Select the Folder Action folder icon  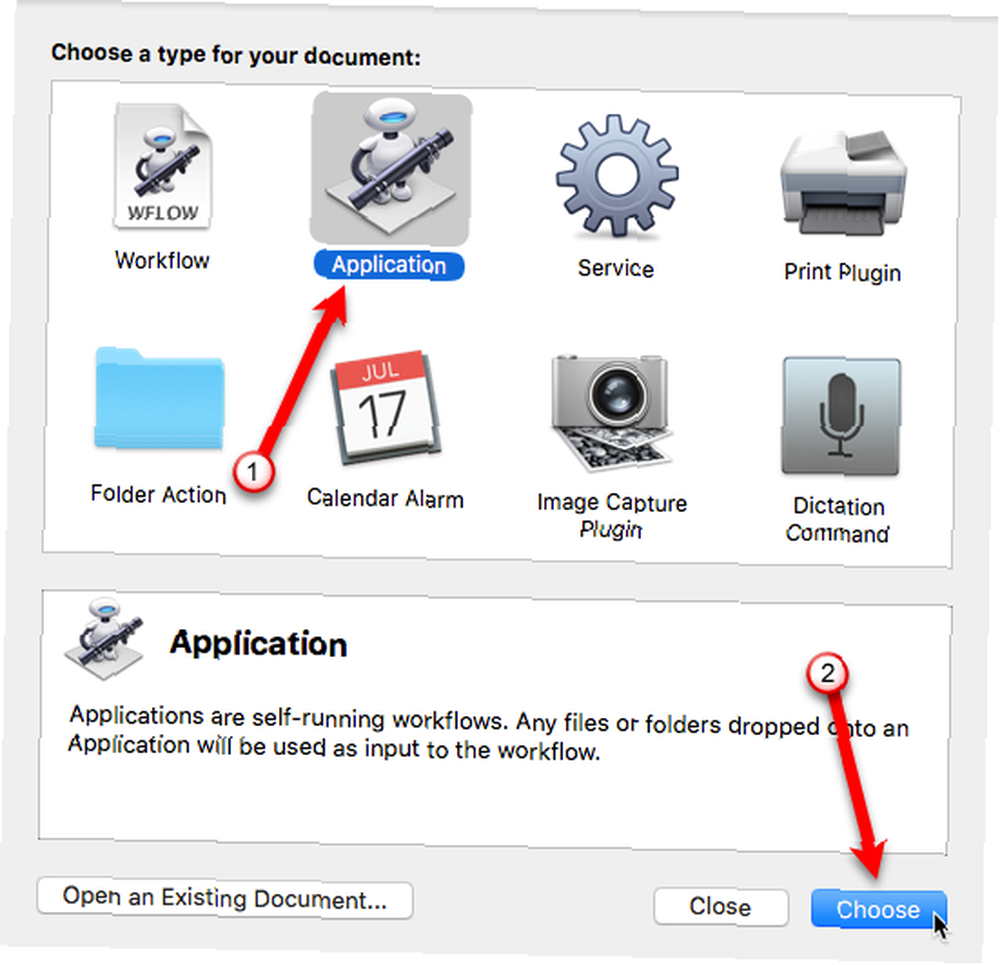(x=159, y=398)
